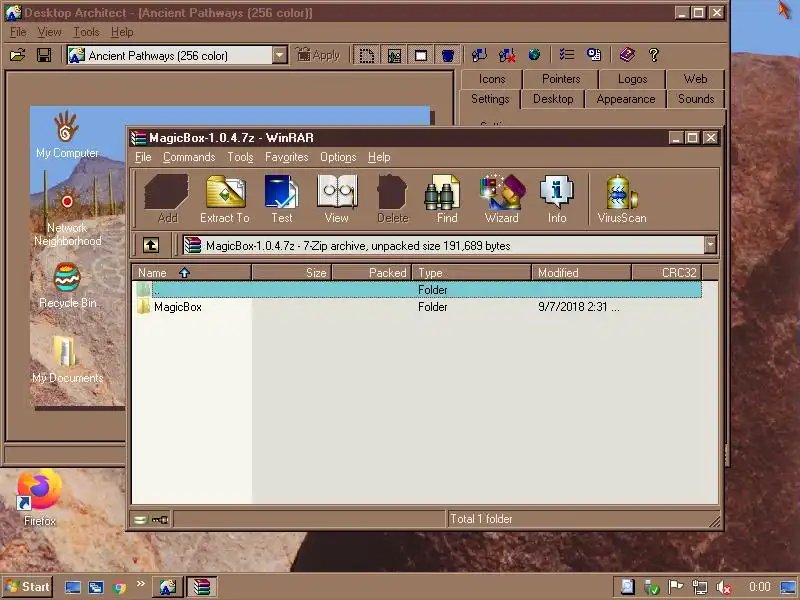Sort by Modified column header
The height and width of the screenshot is (600, 800).
click(x=581, y=272)
